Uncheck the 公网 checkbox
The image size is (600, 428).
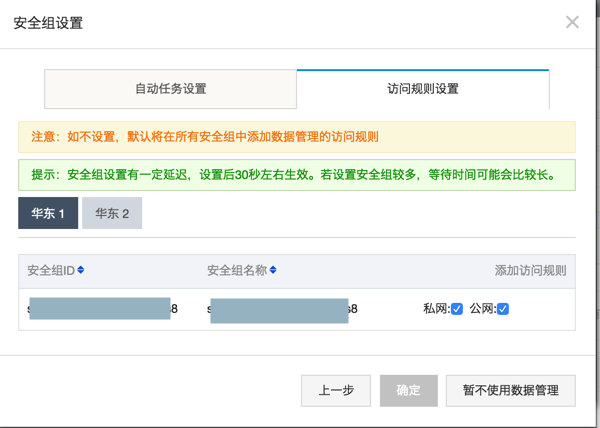(x=503, y=309)
